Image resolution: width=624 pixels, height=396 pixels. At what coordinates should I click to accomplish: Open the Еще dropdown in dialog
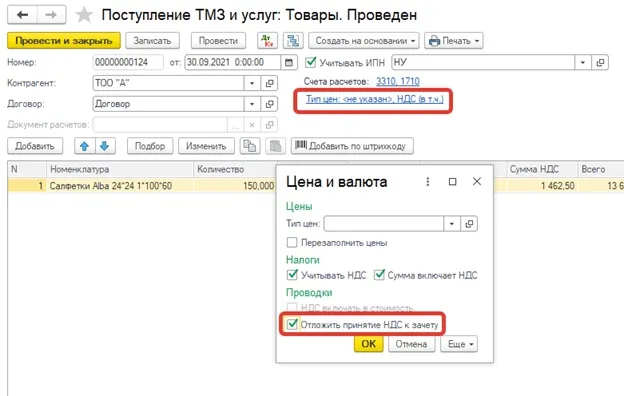[x=459, y=344]
